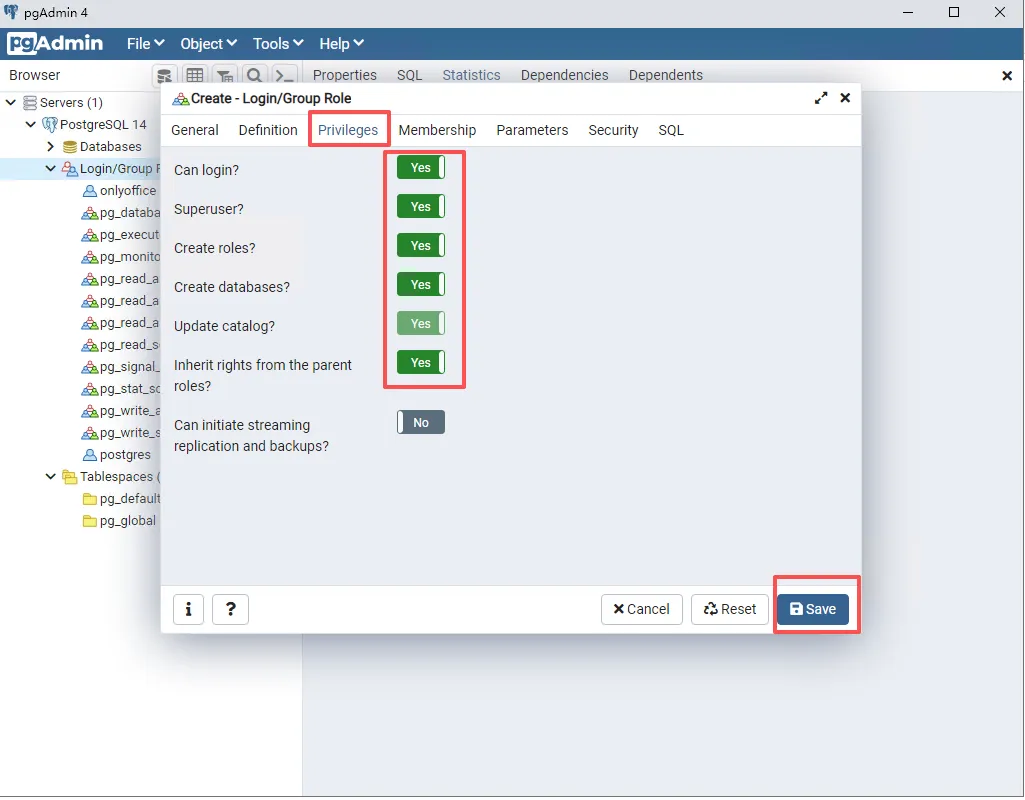Open the Dependencies tab in main panel
The width and height of the screenshot is (1025, 800).
[x=565, y=75]
